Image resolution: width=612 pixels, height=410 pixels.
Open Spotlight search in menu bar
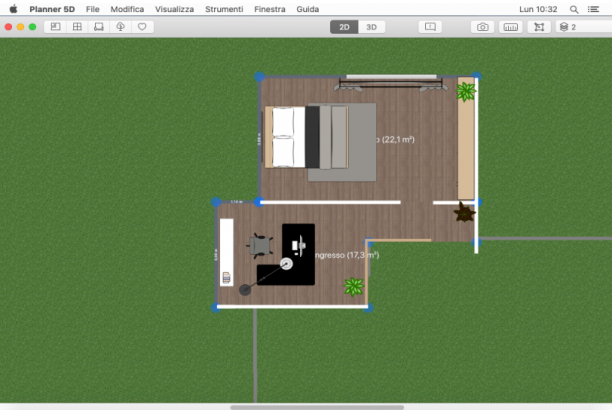point(574,9)
